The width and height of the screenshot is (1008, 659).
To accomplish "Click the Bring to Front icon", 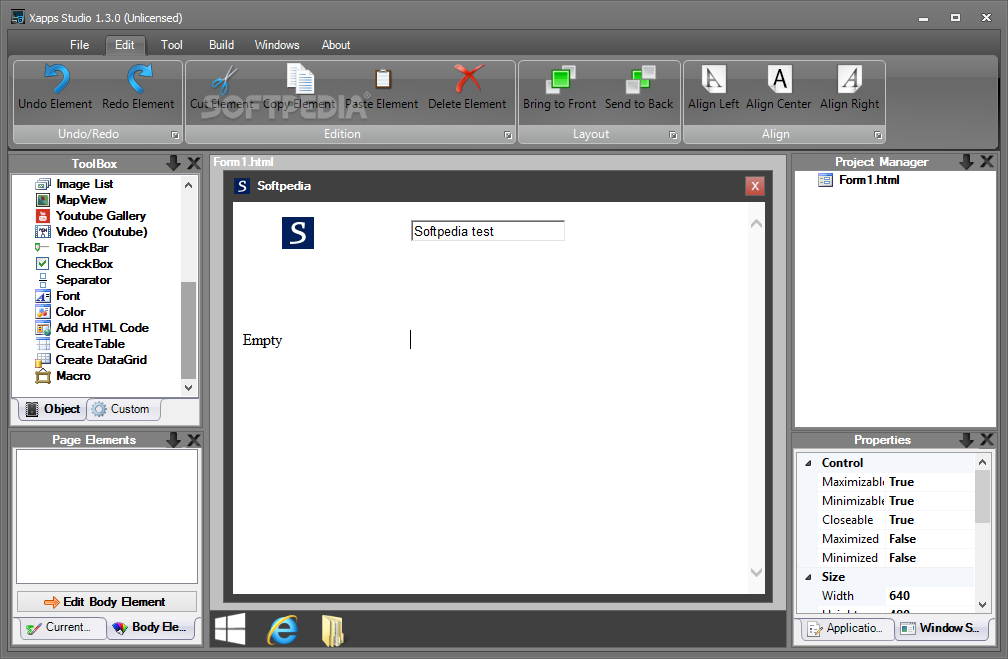I will tap(560, 79).
